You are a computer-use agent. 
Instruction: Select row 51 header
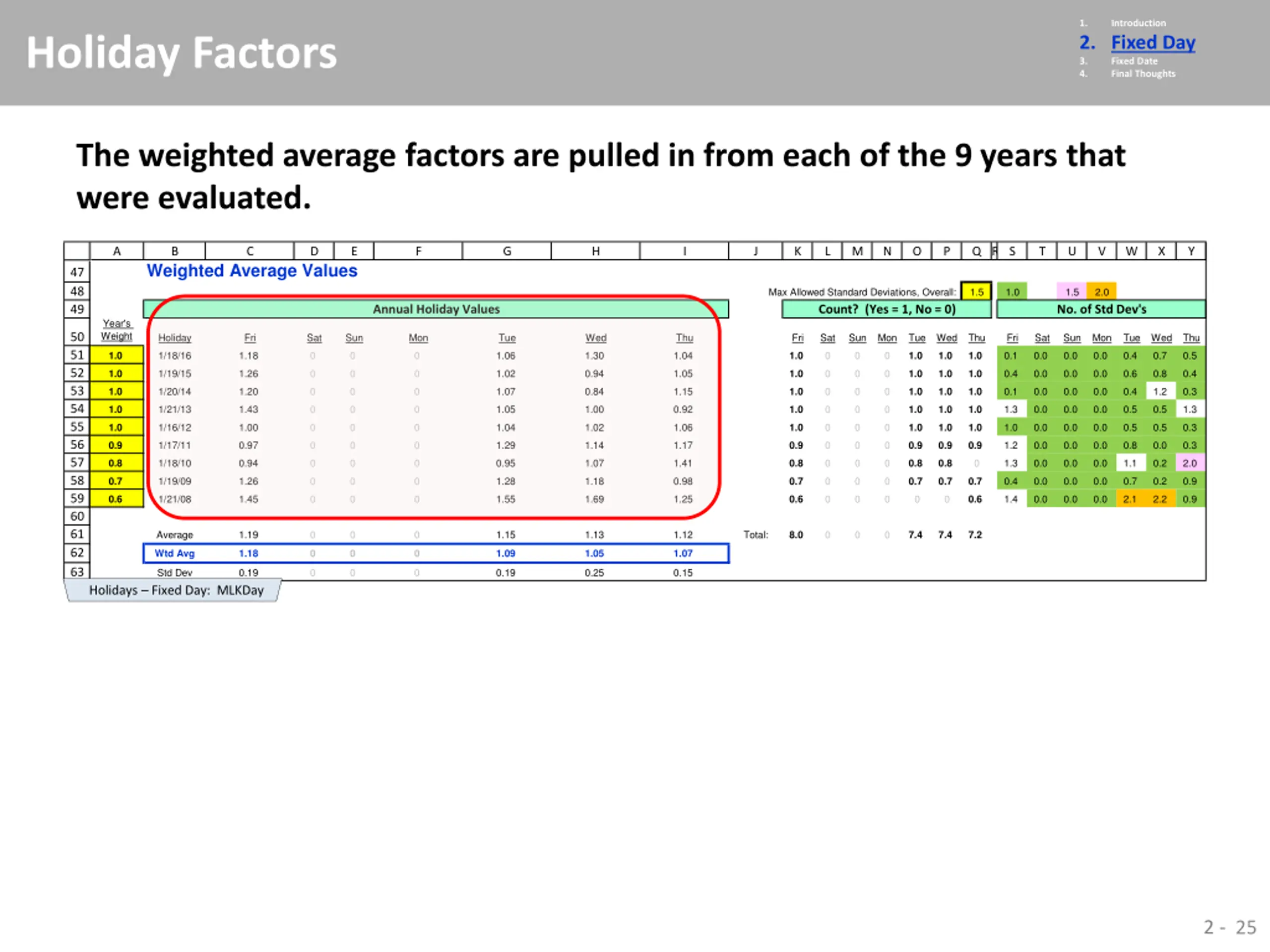tap(77, 355)
